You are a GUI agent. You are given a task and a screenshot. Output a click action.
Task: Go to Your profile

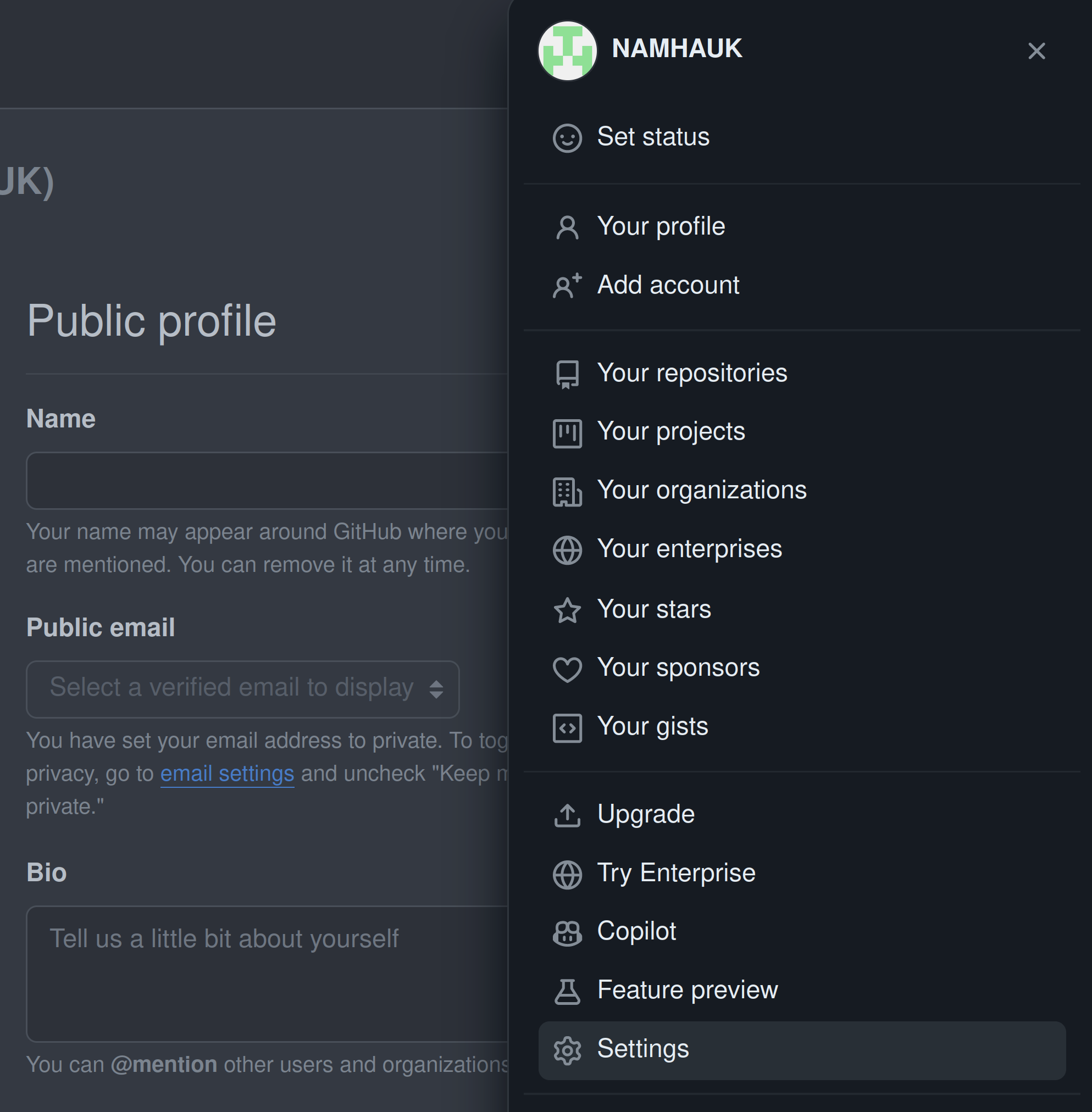point(802,227)
